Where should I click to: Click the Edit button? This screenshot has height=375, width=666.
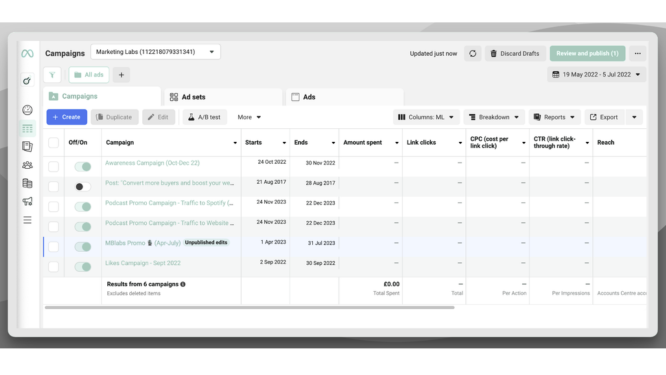(x=158, y=117)
